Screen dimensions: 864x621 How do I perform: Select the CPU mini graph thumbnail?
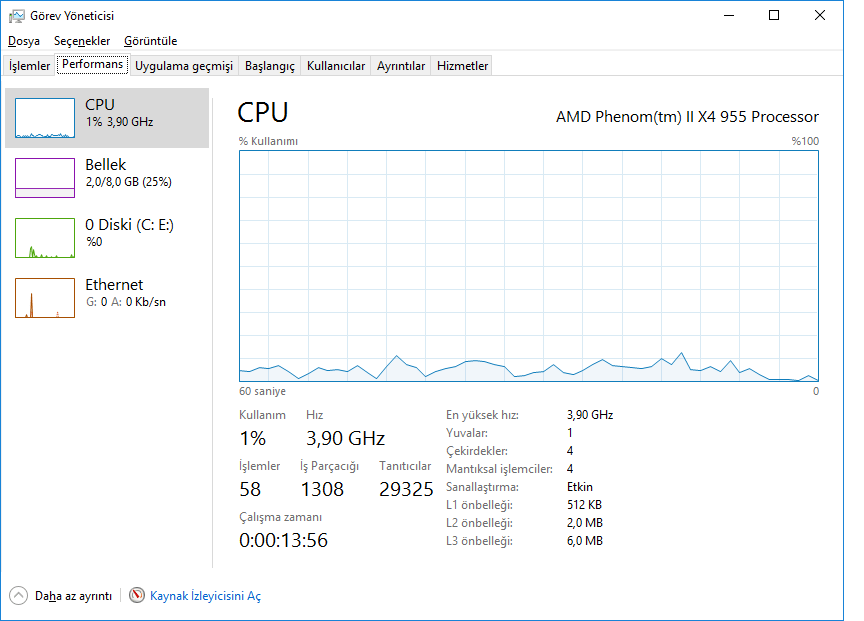pos(45,118)
